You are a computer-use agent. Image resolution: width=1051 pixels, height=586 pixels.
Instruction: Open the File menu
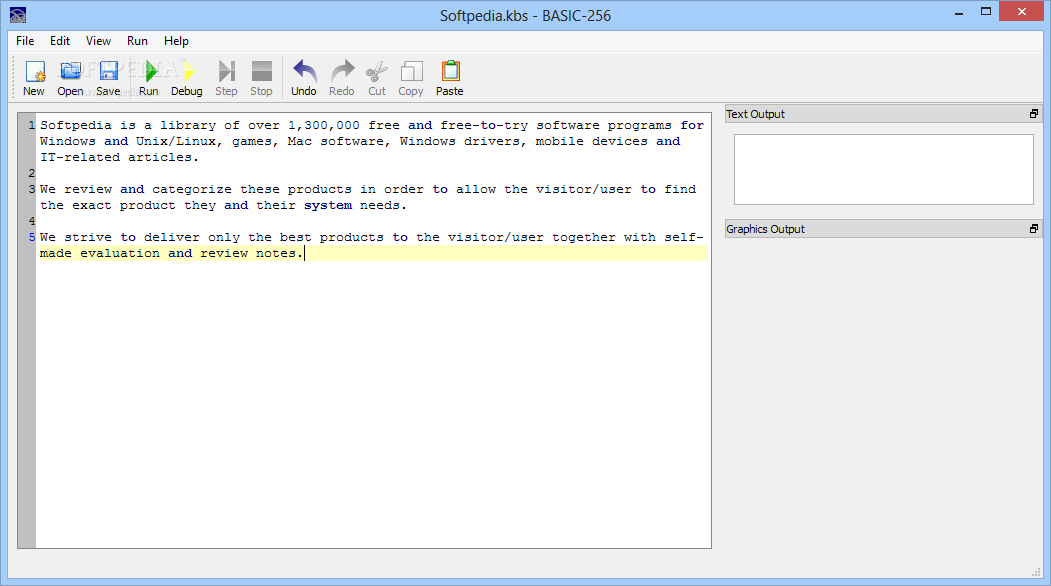click(25, 41)
